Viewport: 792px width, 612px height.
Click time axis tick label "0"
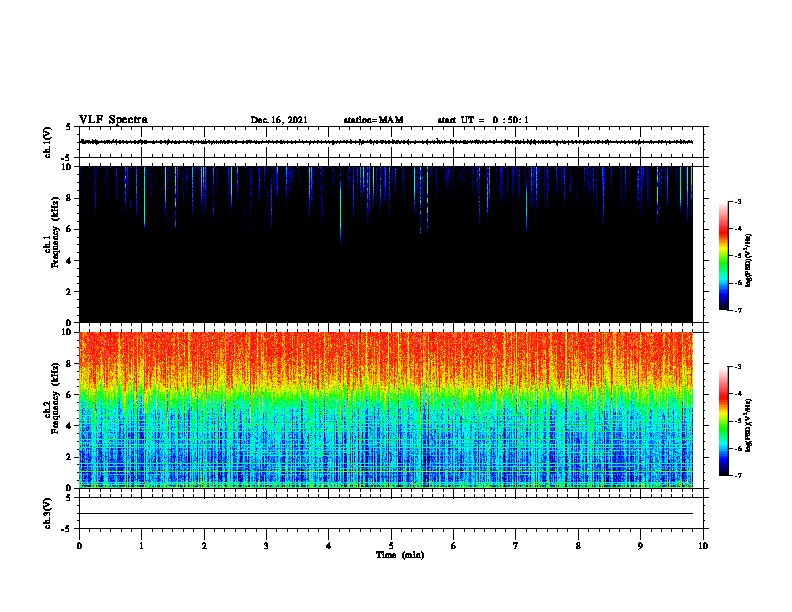(x=79, y=546)
